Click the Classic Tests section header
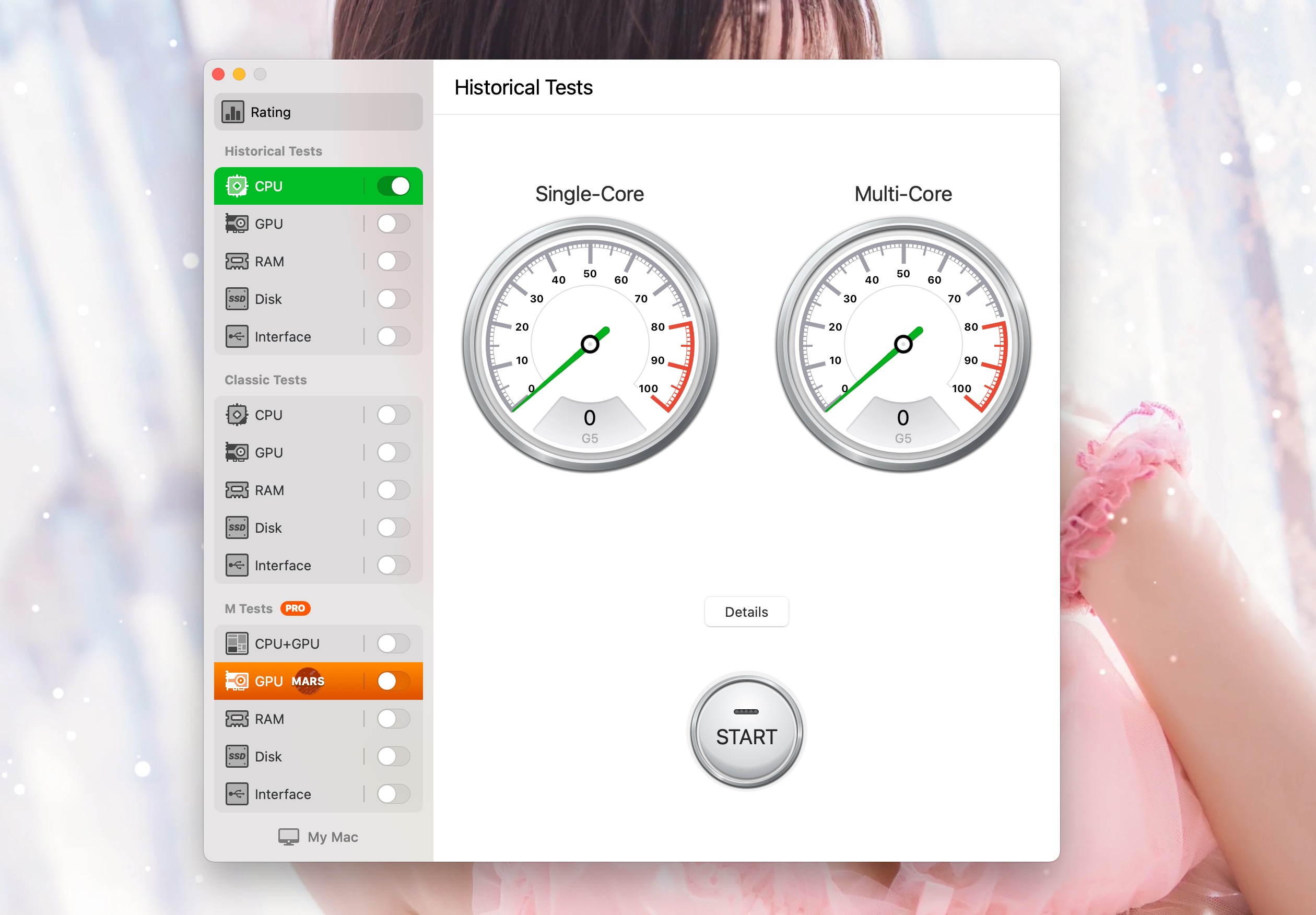 pyautogui.click(x=265, y=380)
